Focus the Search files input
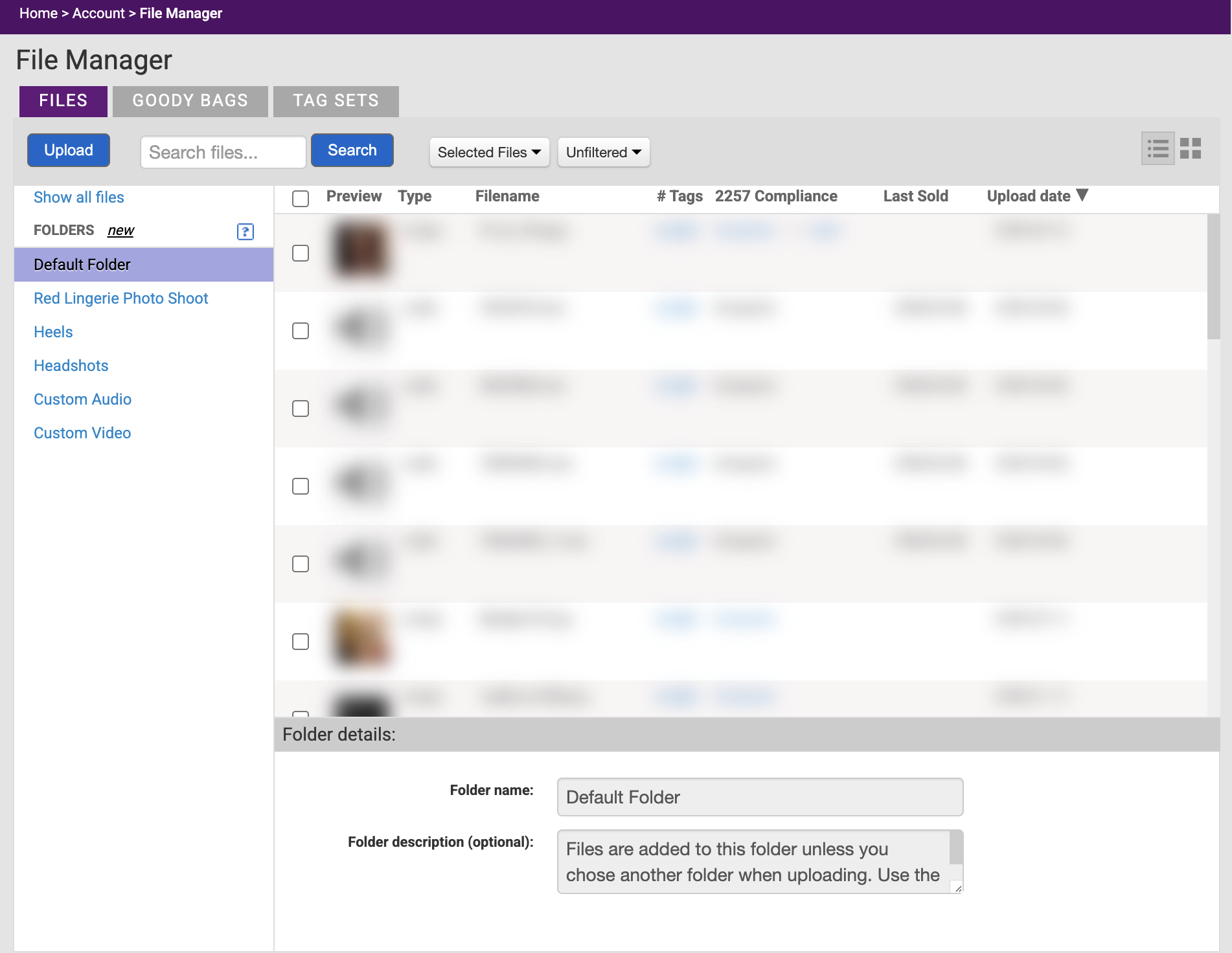Image resolution: width=1232 pixels, height=953 pixels. [x=223, y=152]
